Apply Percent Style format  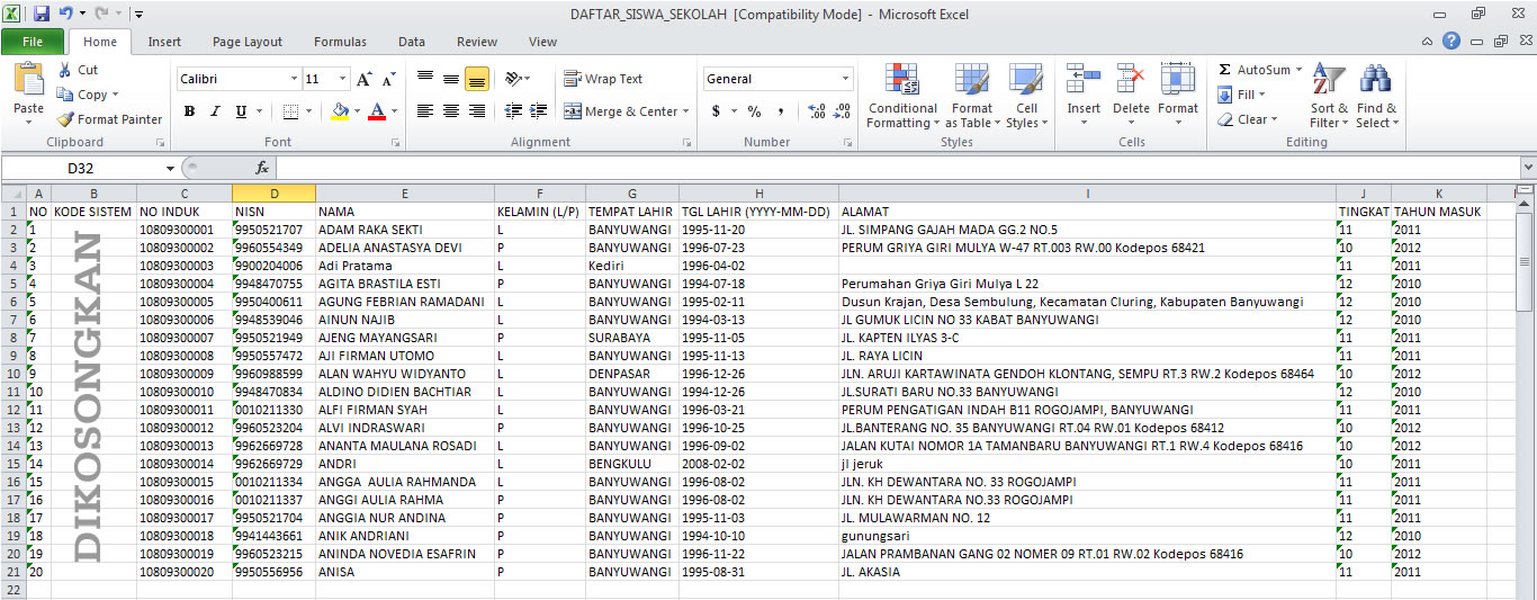pyautogui.click(x=755, y=111)
